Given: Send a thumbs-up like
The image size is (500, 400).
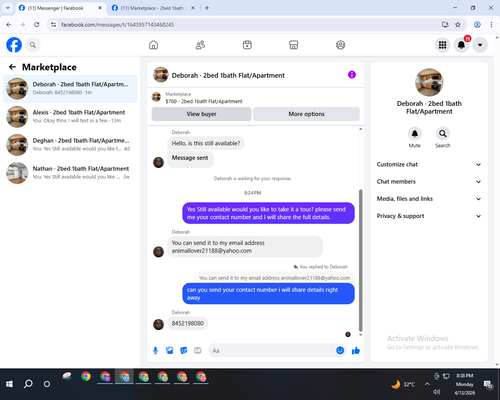Looking at the screenshot, I should (356, 350).
